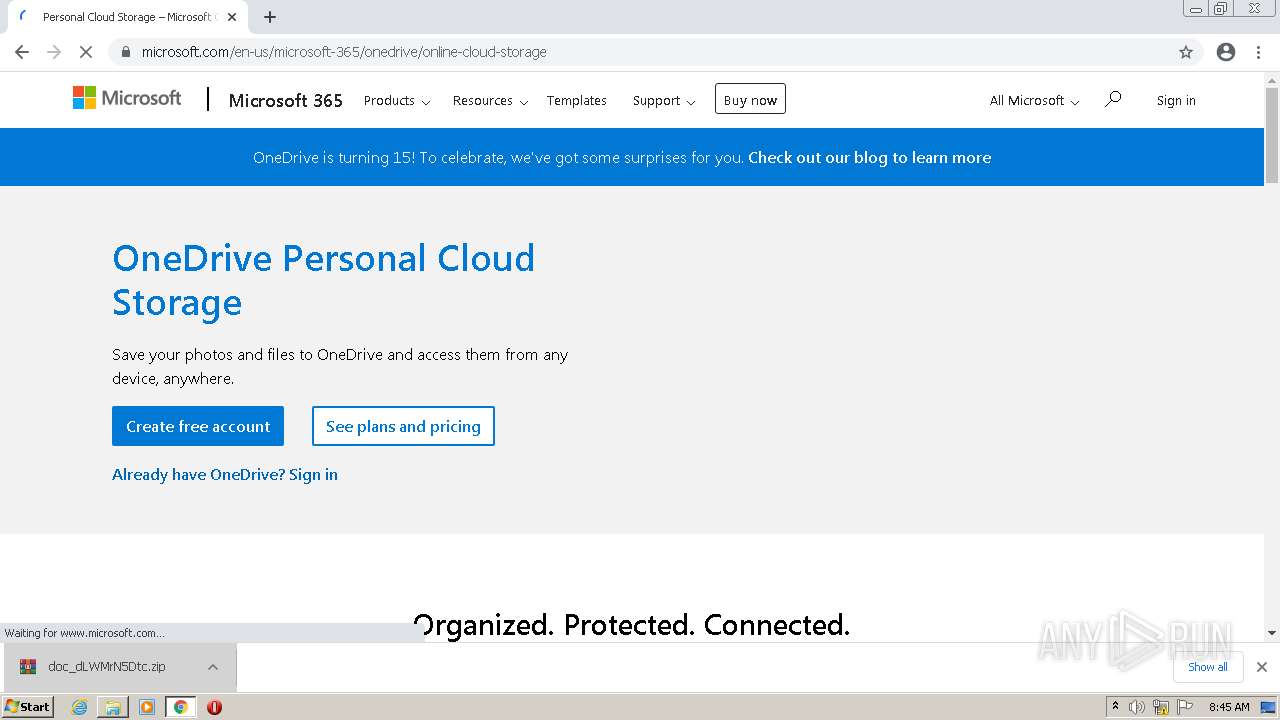Click the address bar URL

click(x=344, y=52)
